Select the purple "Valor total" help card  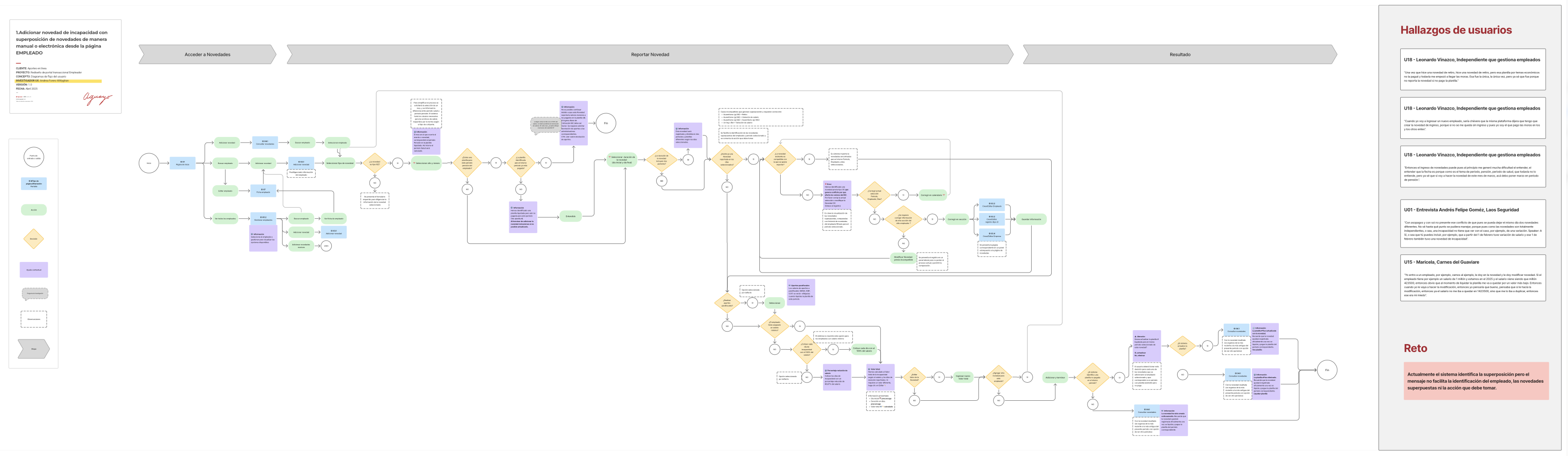(x=881, y=377)
